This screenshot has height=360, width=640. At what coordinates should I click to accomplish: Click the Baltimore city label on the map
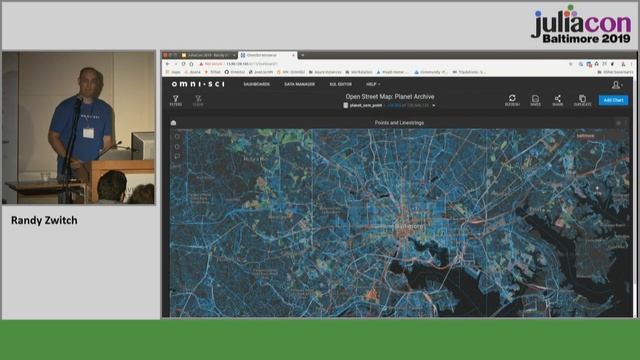(410, 226)
